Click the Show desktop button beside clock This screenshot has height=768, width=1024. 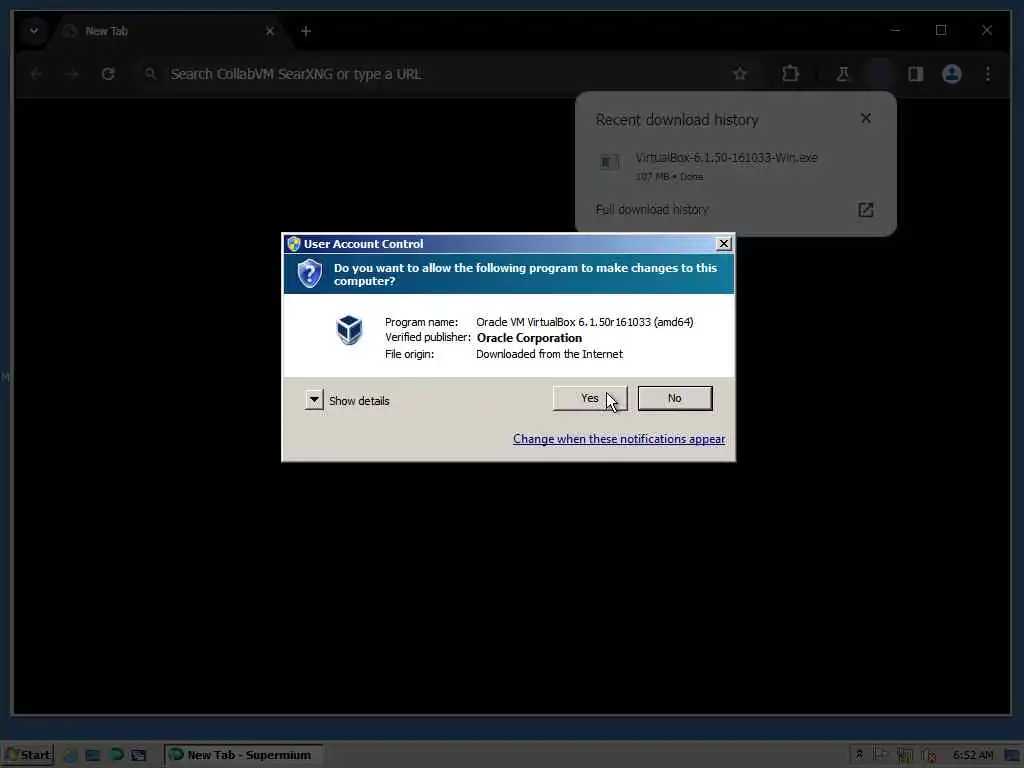(x=1013, y=756)
